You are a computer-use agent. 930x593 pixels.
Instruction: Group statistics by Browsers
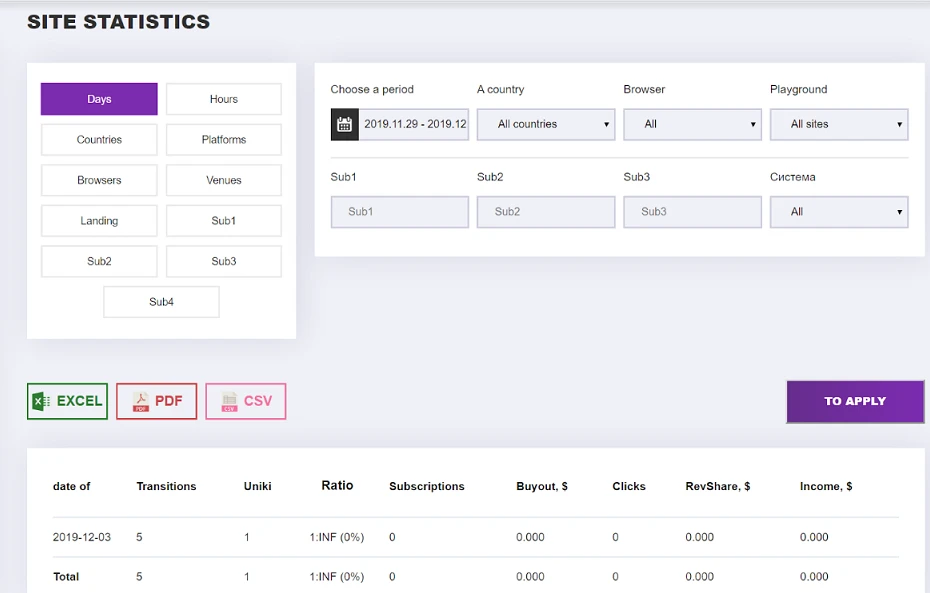[99, 180]
